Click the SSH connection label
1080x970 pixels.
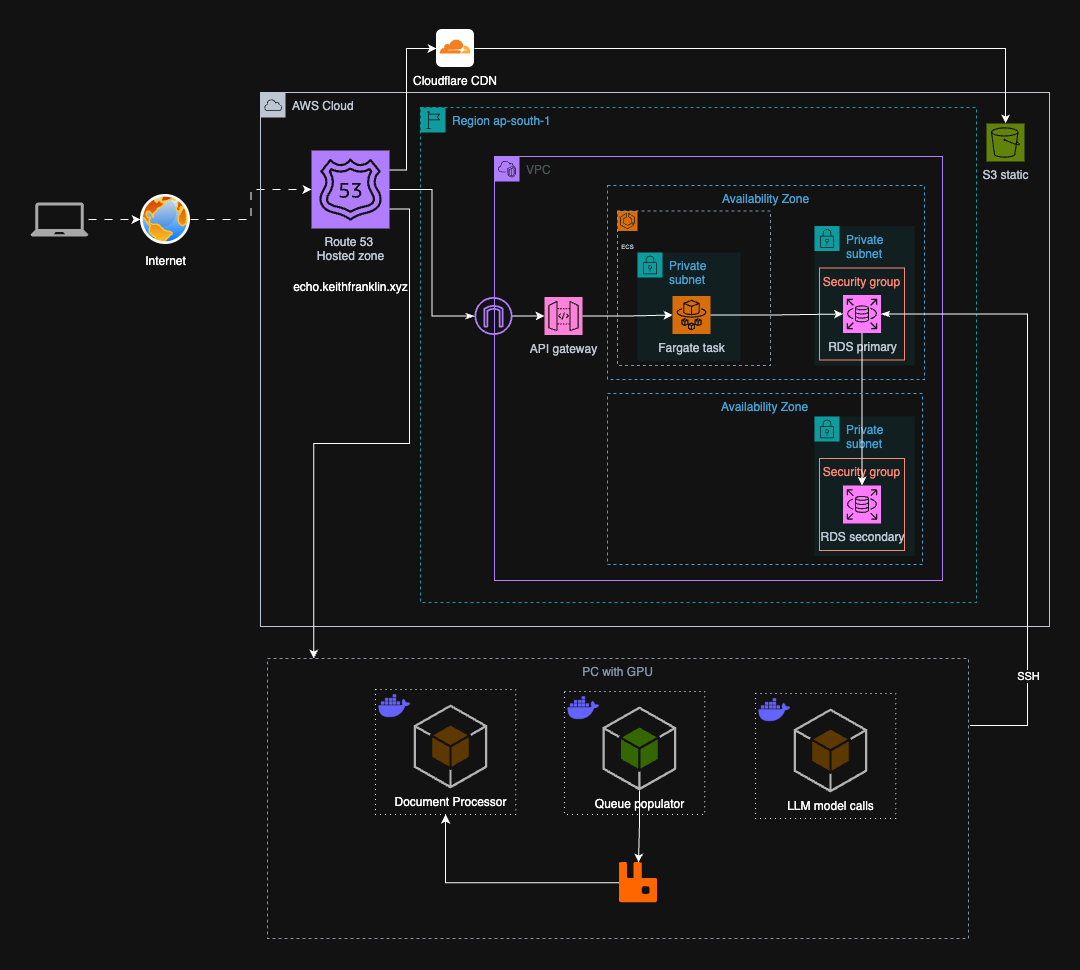tap(1028, 676)
